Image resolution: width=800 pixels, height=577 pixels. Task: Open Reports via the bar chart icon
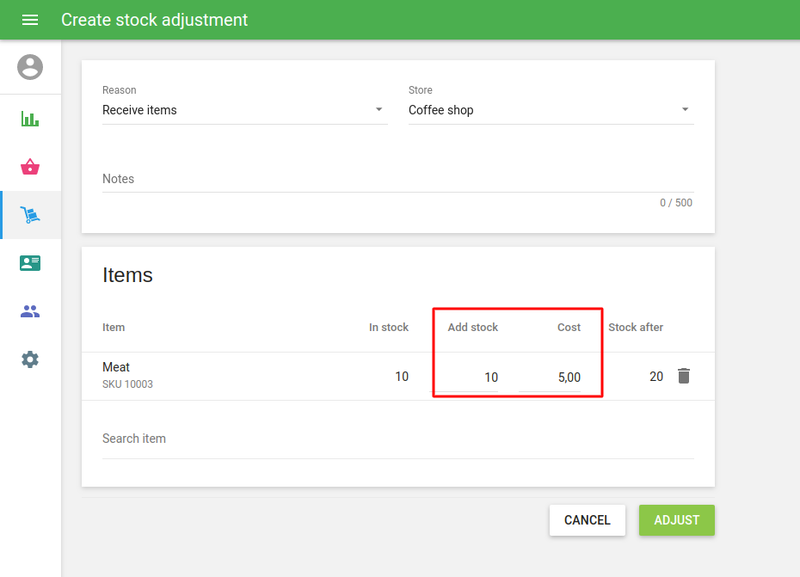pos(30,119)
